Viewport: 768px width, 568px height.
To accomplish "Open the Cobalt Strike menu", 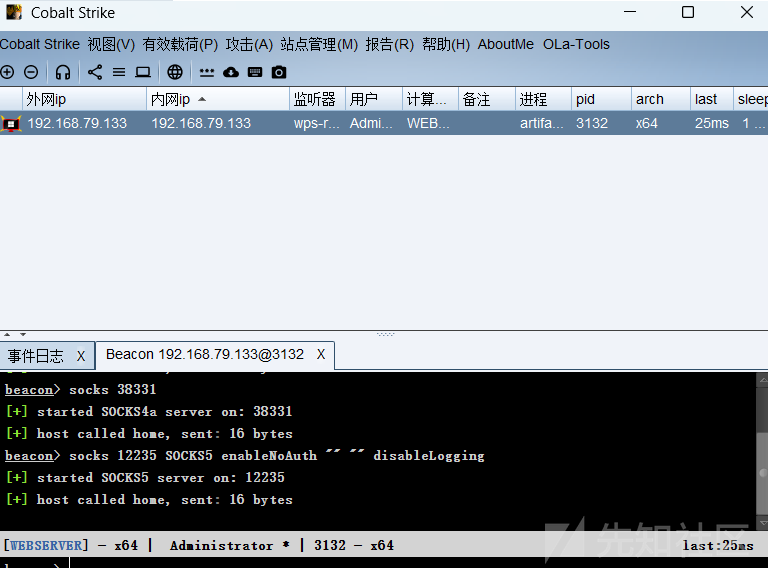I will coord(40,44).
